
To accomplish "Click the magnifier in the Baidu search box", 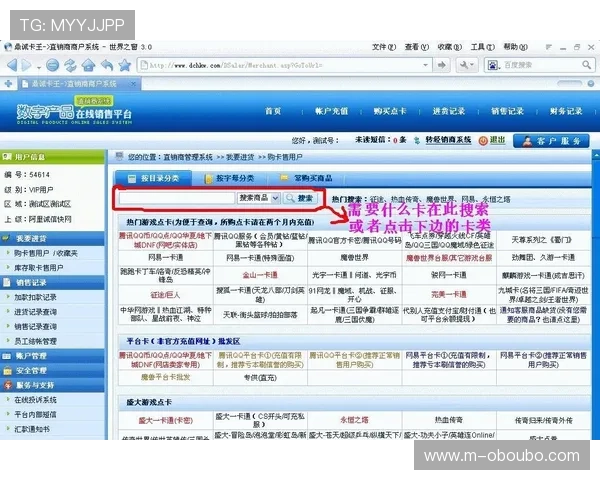I will pos(587,65).
